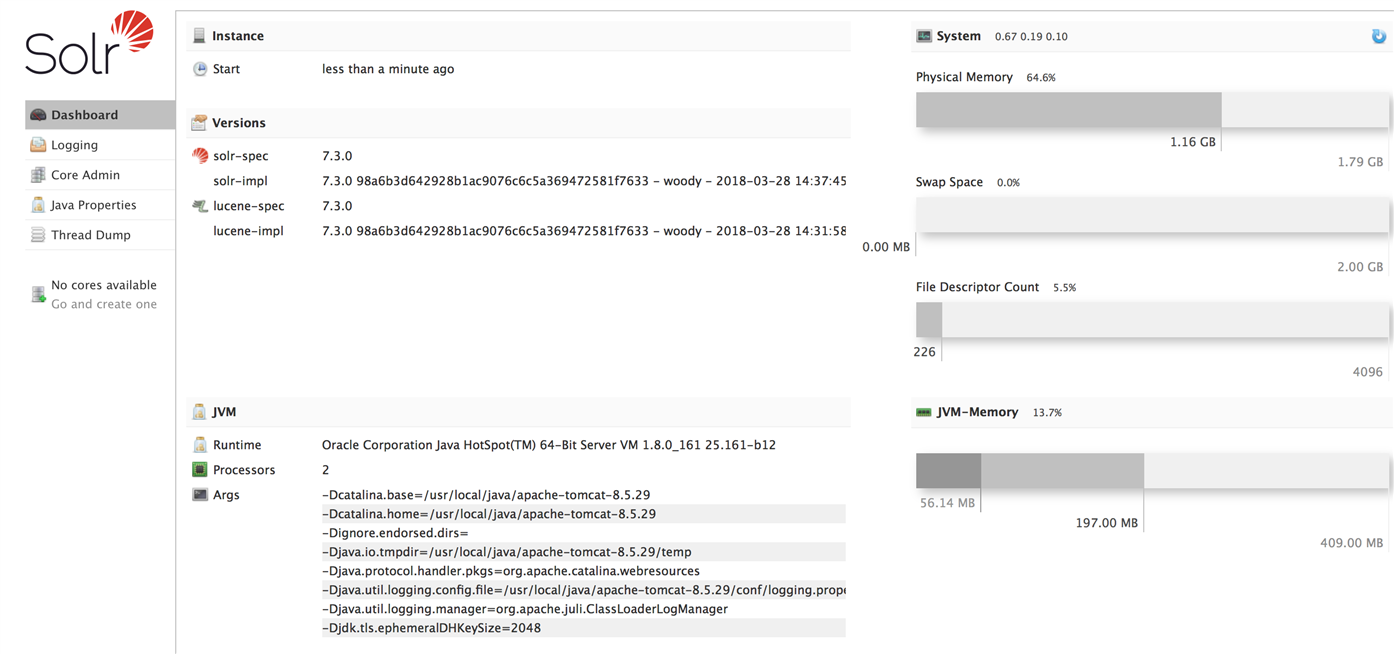Image resolution: width=1394 pixels, height=654 pixels.
Task: Refresh system stats with the reload icon
Action: (x=1379, y=36)
